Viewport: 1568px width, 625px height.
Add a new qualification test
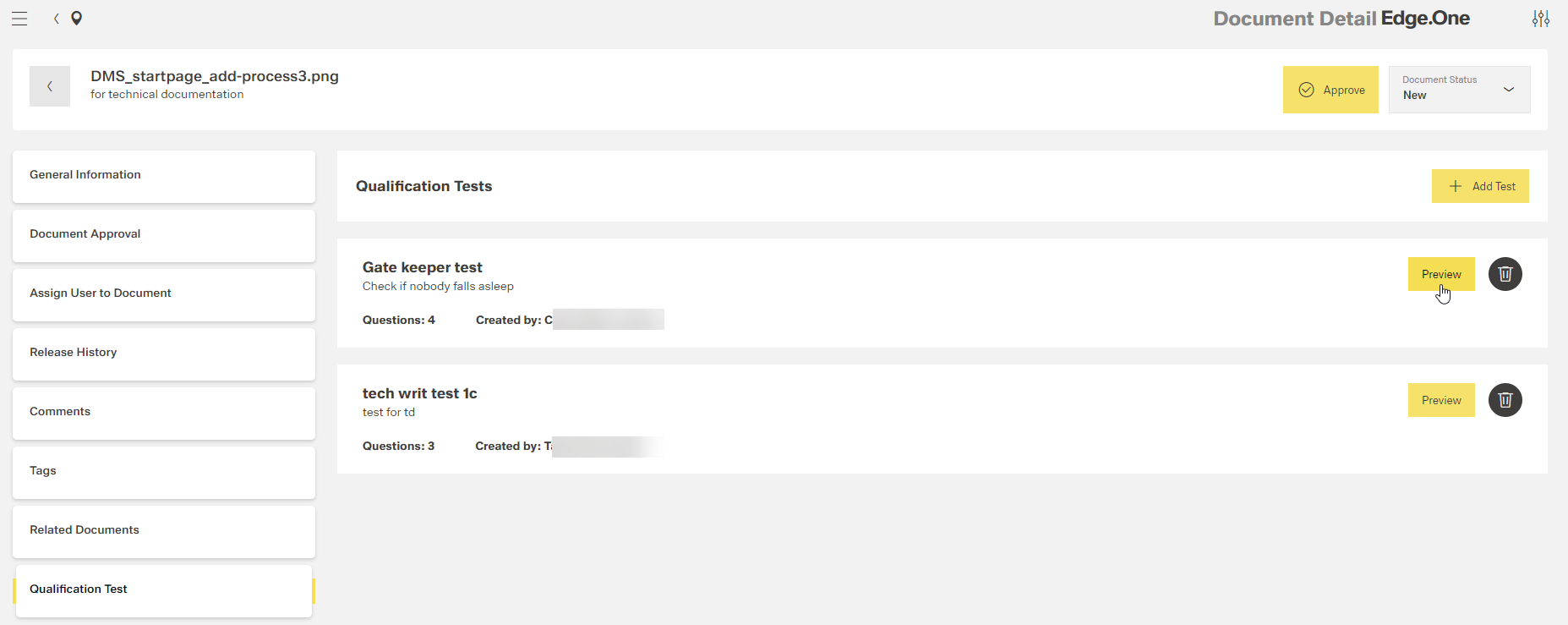(1480, 186)
